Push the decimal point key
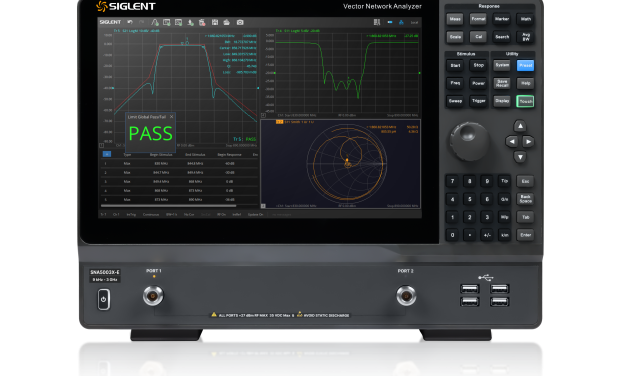 coord(469,235)
